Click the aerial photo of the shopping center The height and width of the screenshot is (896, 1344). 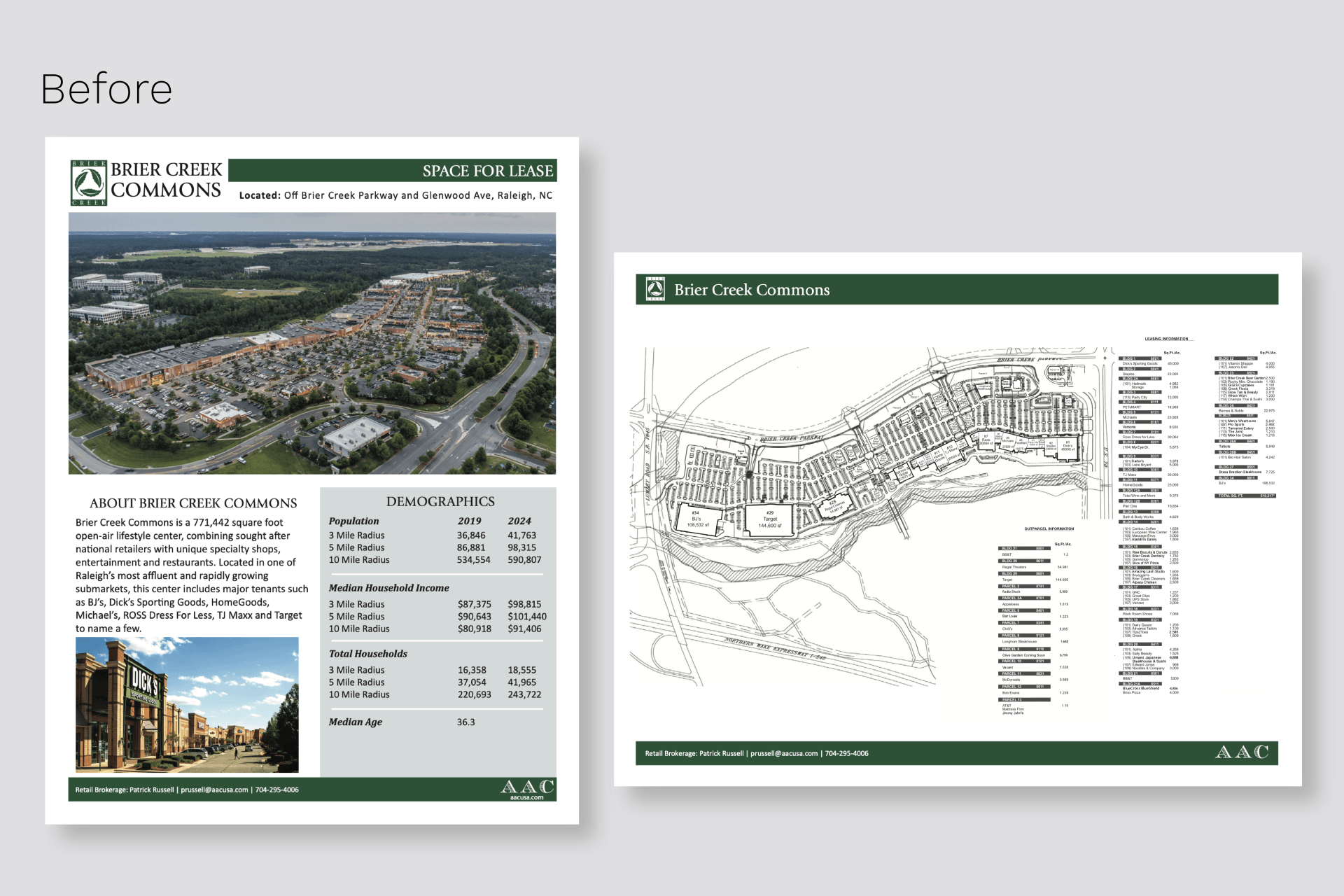(x=312, y=343)
